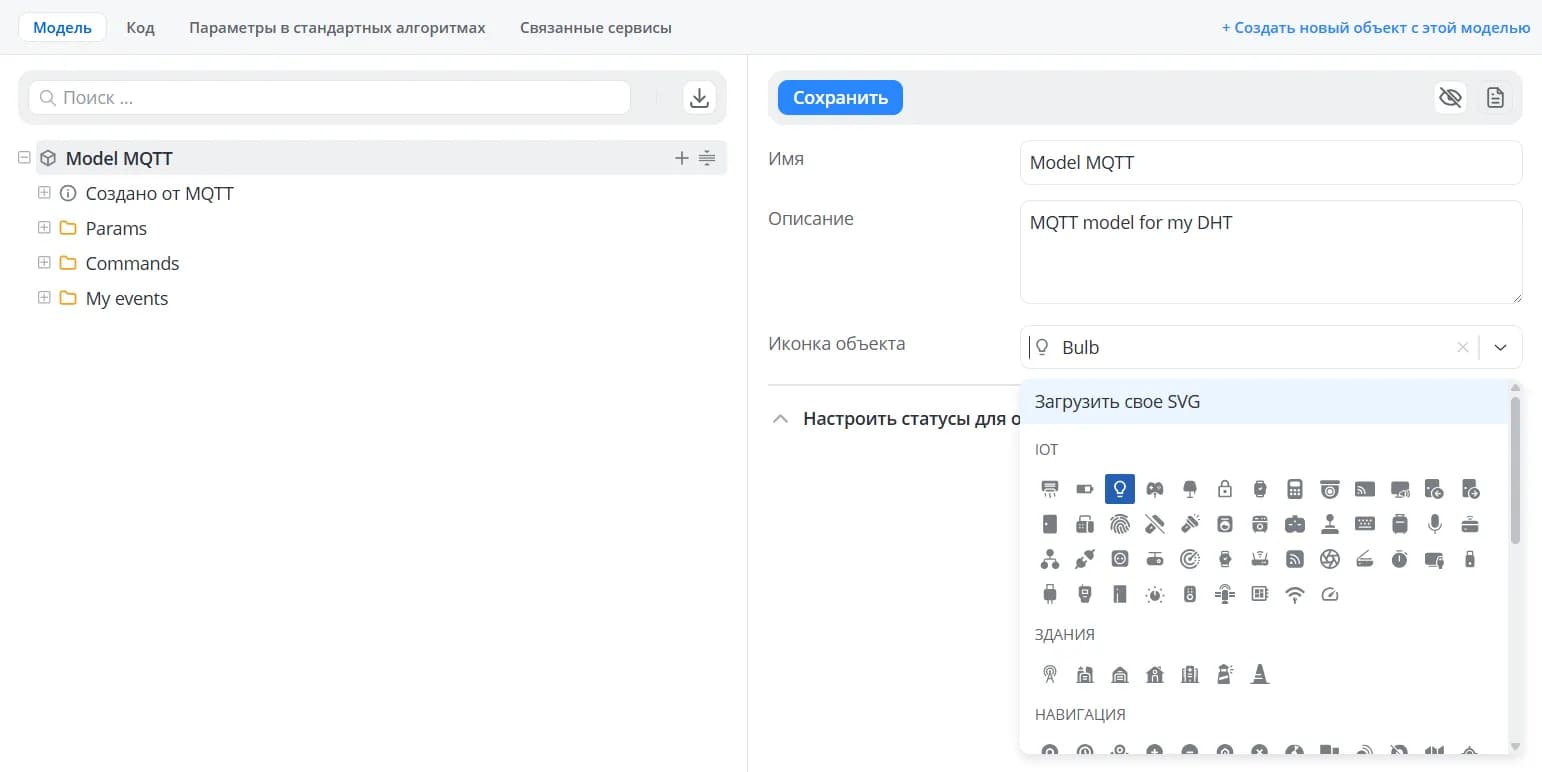Select the padlock icon
This screenshot has width=1542, height=772.
tap(1225, 489)
